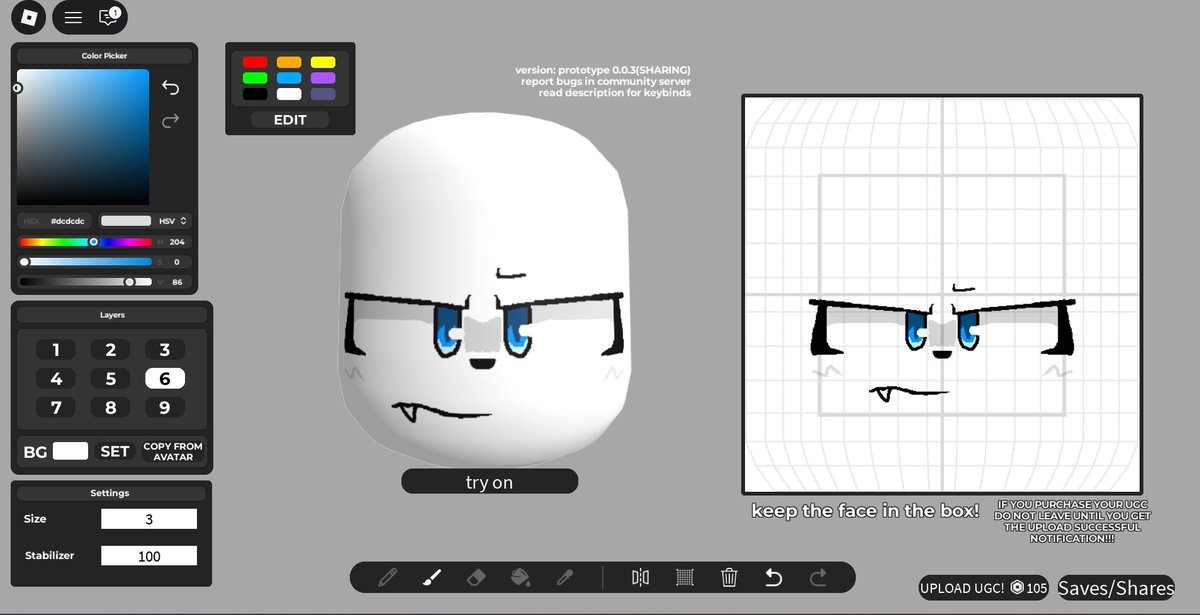Click the Settings panel header
This screenshot has height=615, width=1200.
tap(110, 493)
